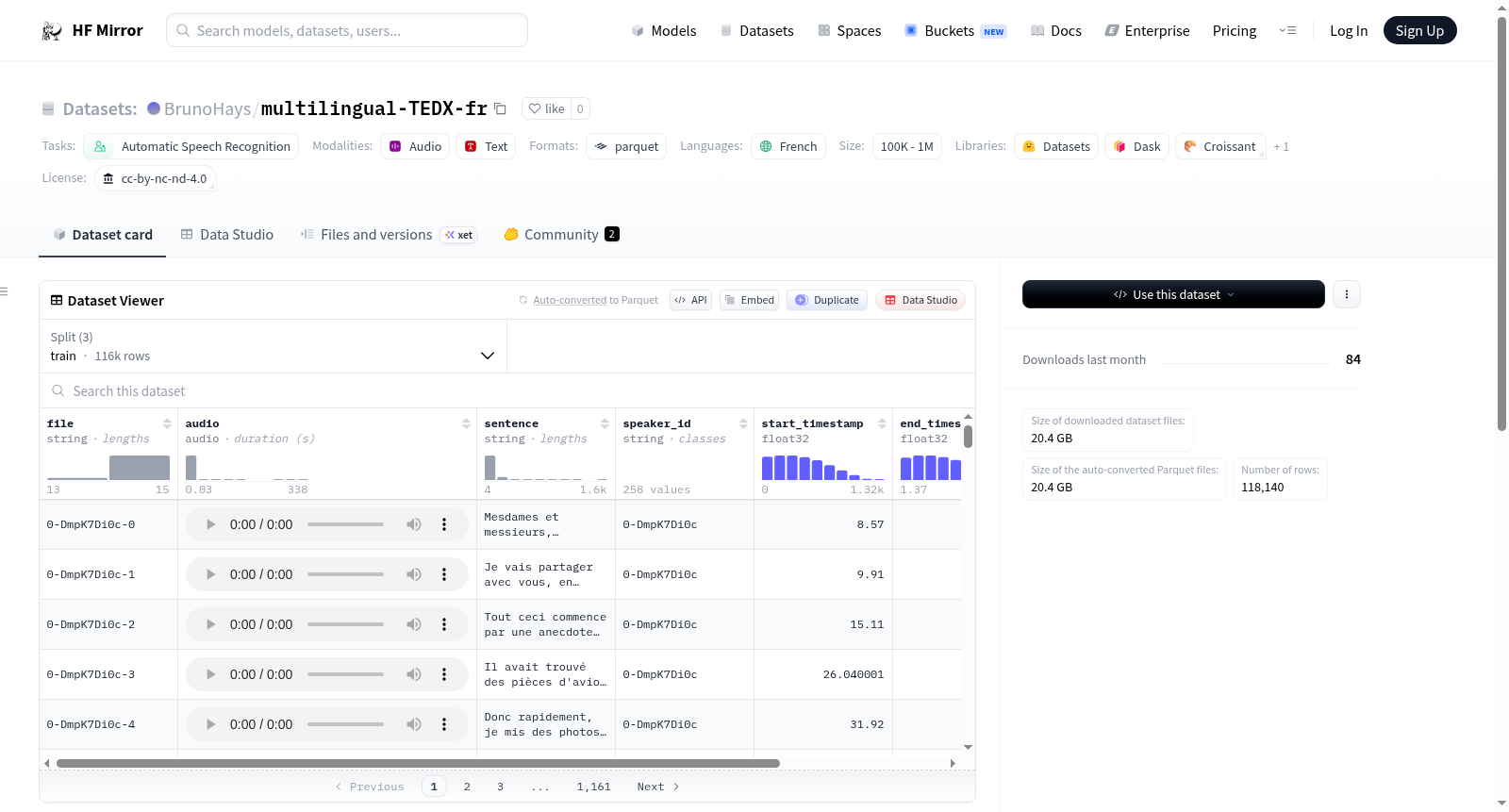Play audio for row 0-DmpK7Di0c-1
The image size is (1509, 812).
[210, 574]
